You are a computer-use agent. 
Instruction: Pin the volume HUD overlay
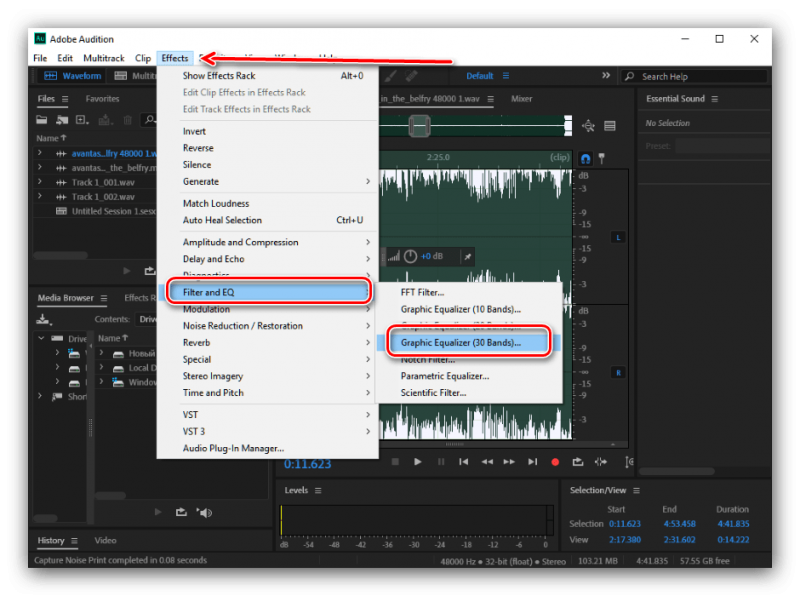pos(467,256)
